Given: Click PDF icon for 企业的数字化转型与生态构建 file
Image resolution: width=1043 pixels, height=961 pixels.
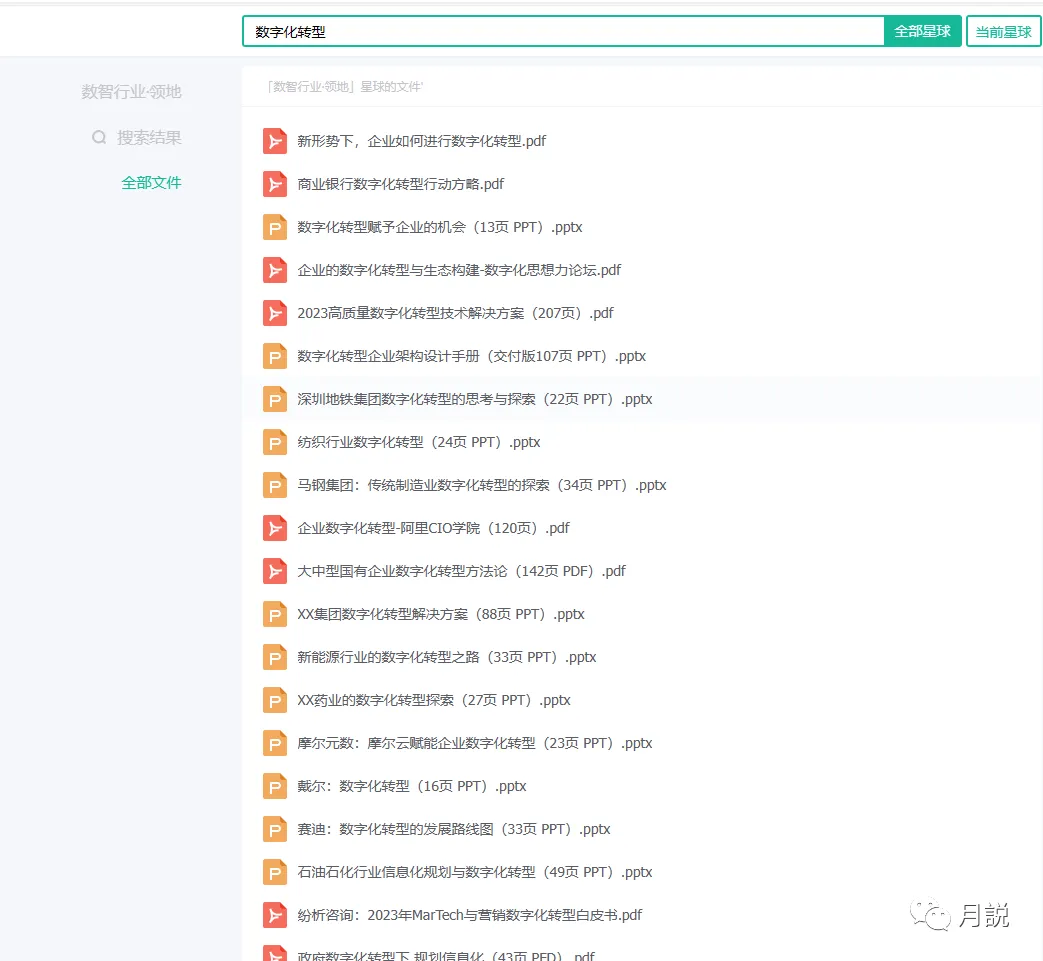Looking at the screenshot, I should point(275,270).
